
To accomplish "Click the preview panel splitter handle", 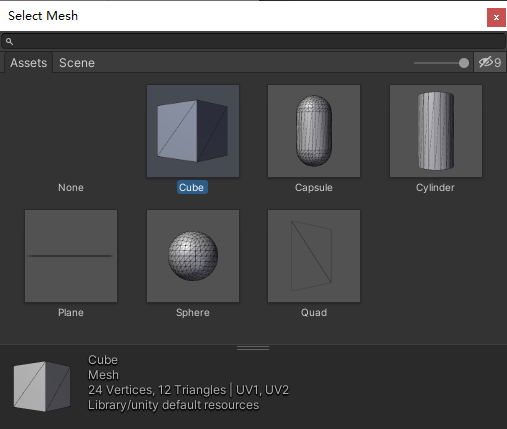I will click(253, 348).
